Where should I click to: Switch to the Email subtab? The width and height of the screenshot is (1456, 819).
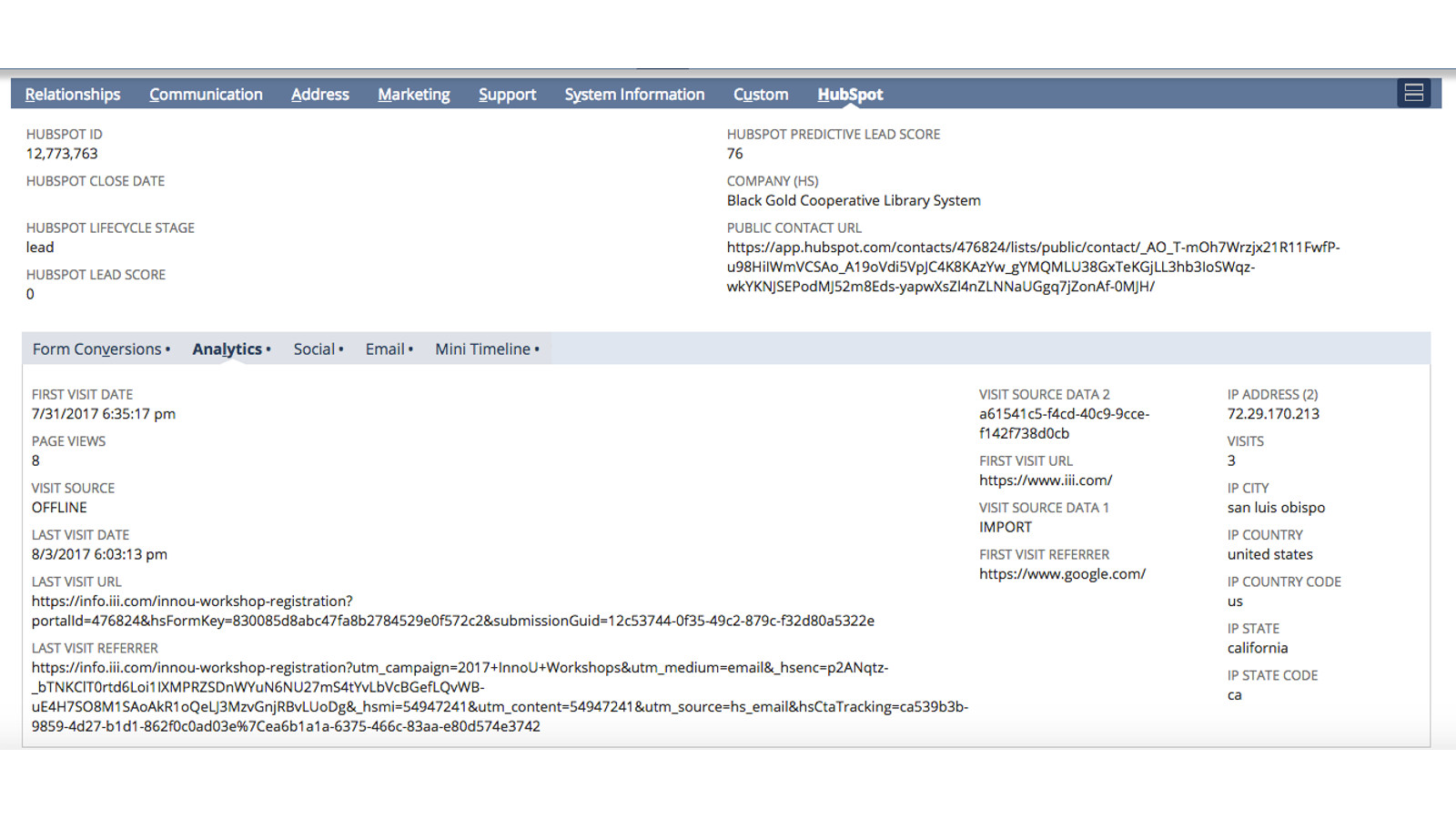(x=385, y=349)
